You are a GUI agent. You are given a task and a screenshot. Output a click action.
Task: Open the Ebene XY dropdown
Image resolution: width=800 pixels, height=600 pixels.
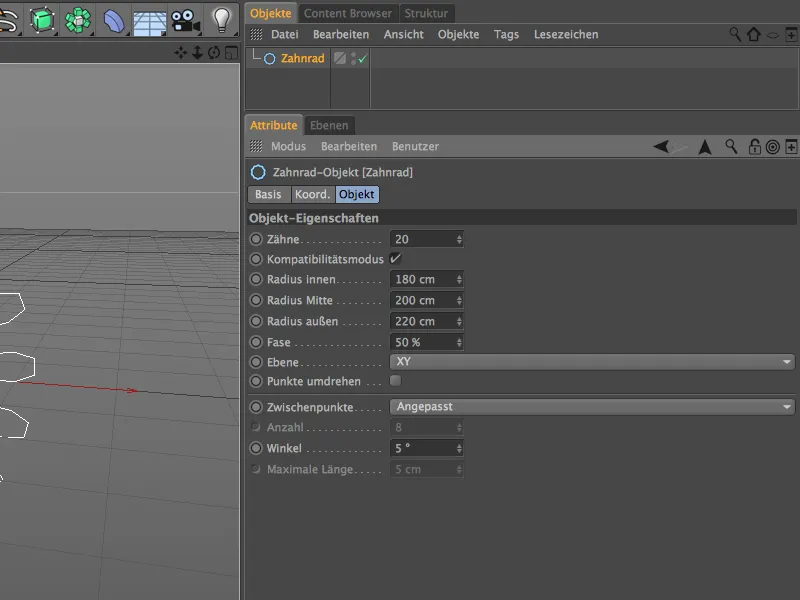click(592, 362)
